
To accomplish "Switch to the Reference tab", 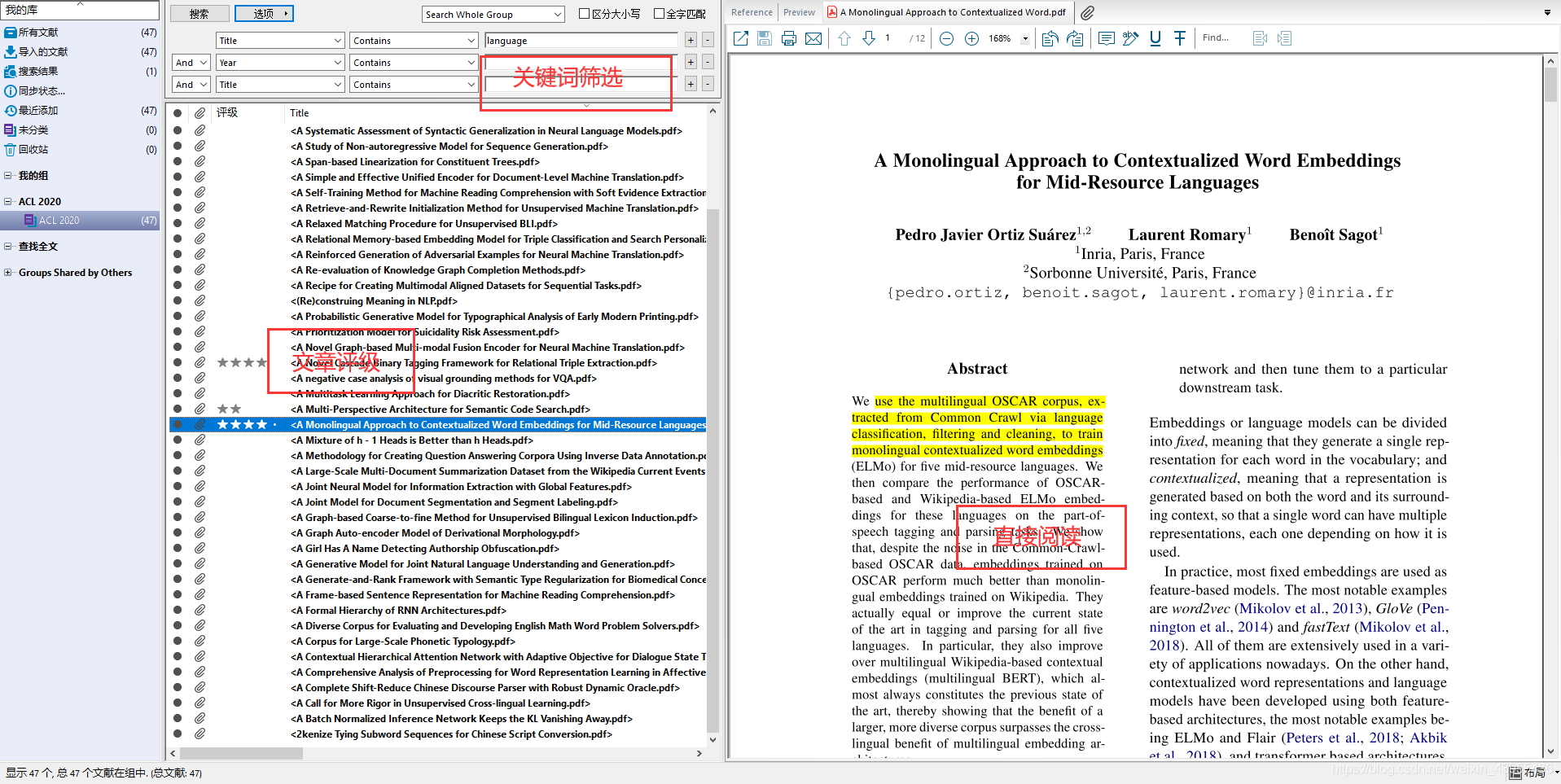I will click(752, 12).
